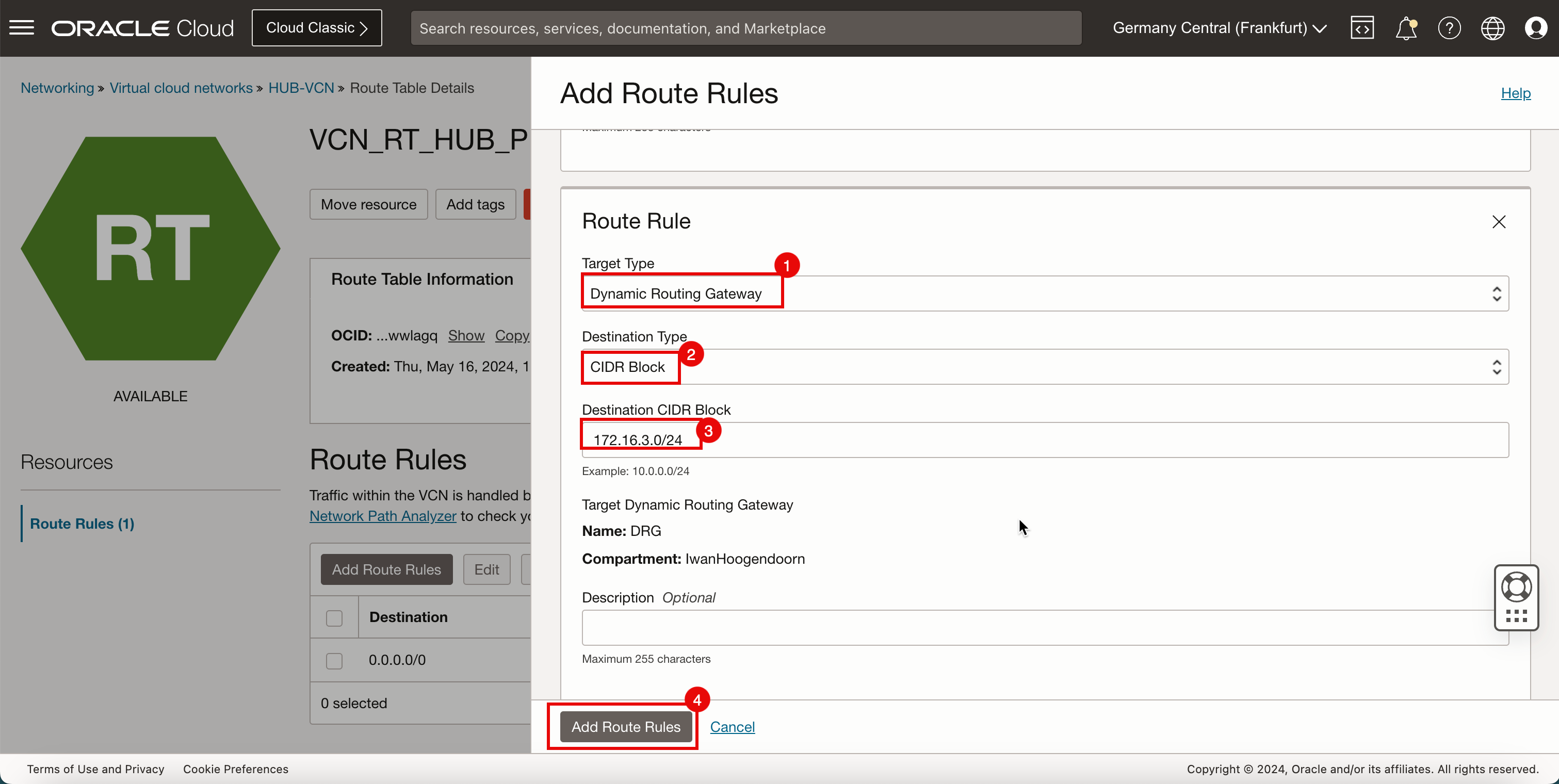Click the notifications bell icon

point(1406,28)
